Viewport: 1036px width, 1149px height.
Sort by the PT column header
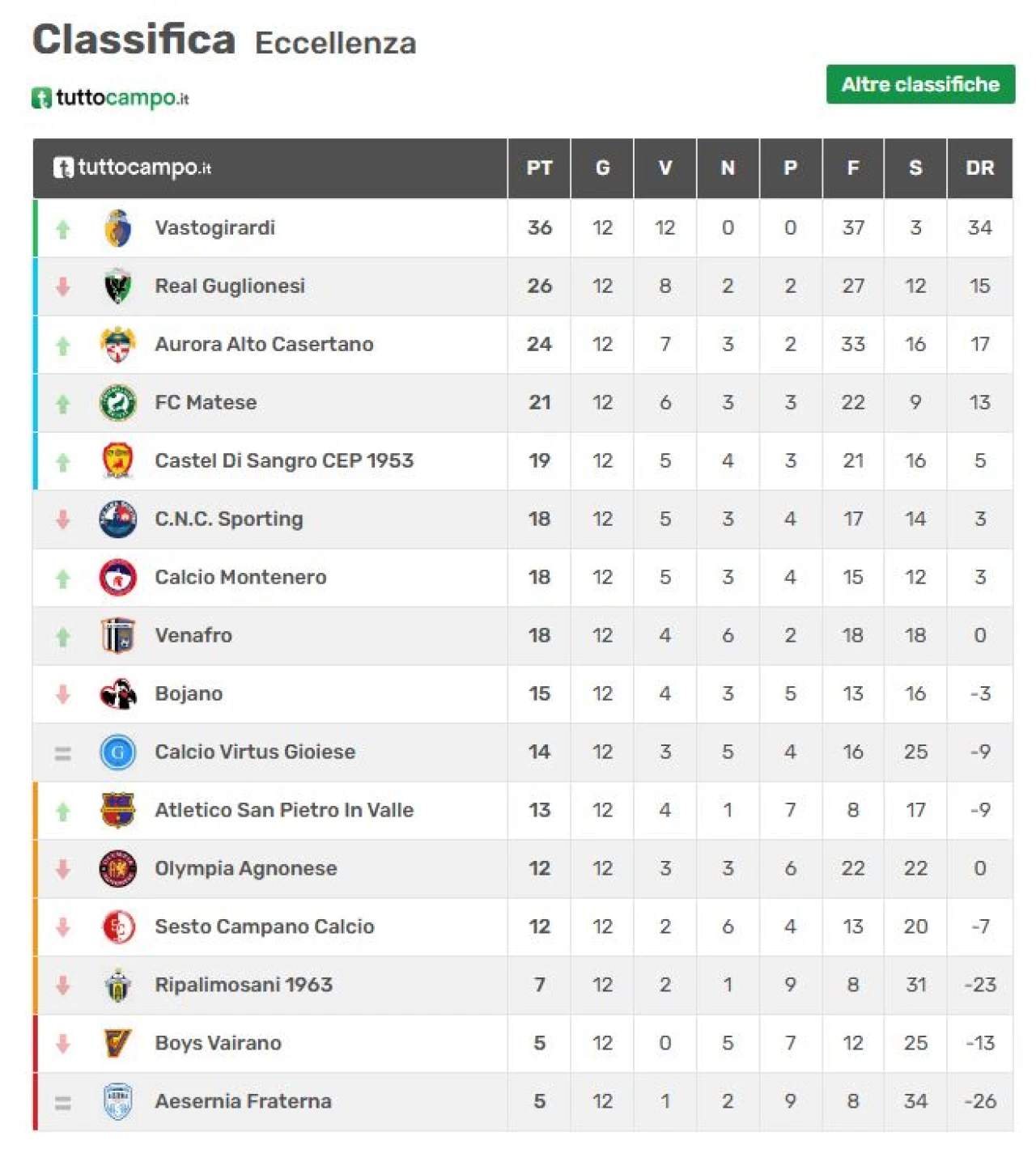click(x=540, y=168)
